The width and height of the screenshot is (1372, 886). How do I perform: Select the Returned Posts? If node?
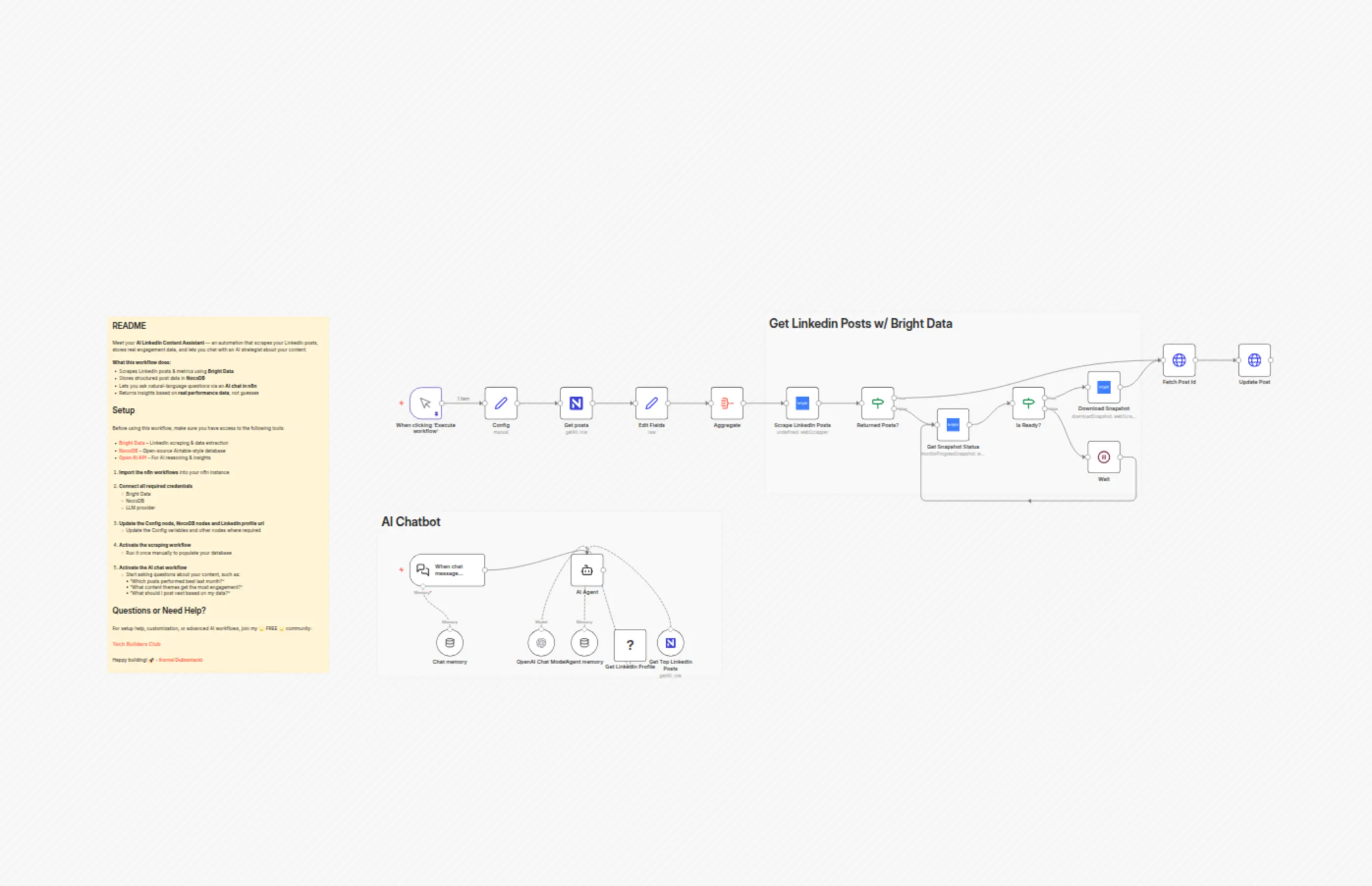pyautogui.click(x=877, y=403)
